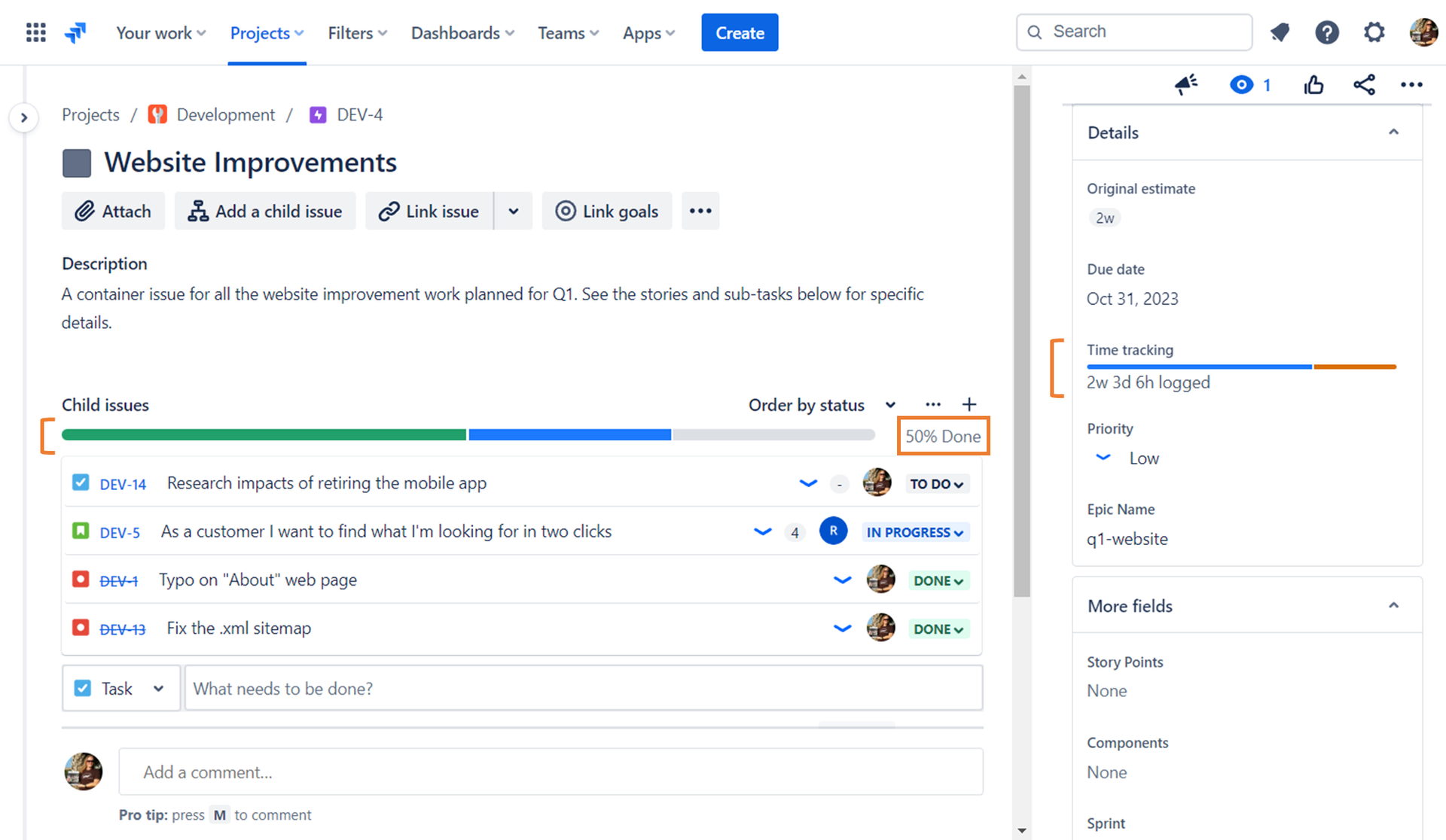Viewport: 1446px width, 840px height.
Task: Toggle watching with the eye icon
Action: (1241, 84)
